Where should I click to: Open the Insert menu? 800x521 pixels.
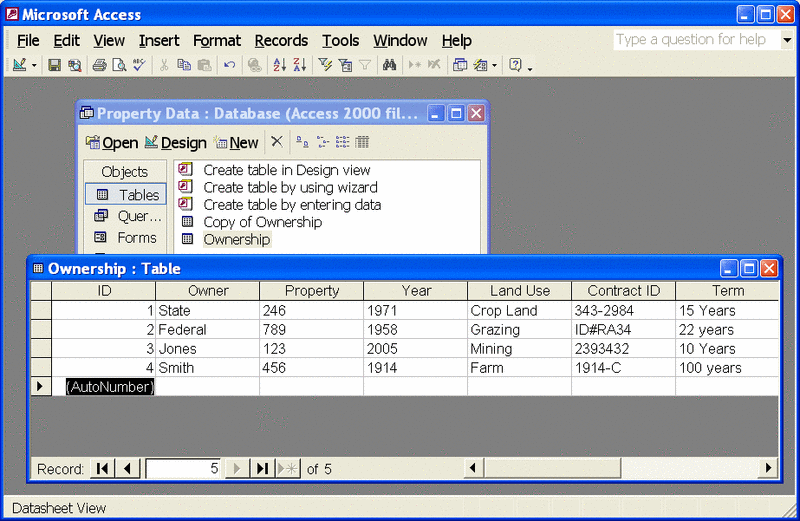pos(159,40)
